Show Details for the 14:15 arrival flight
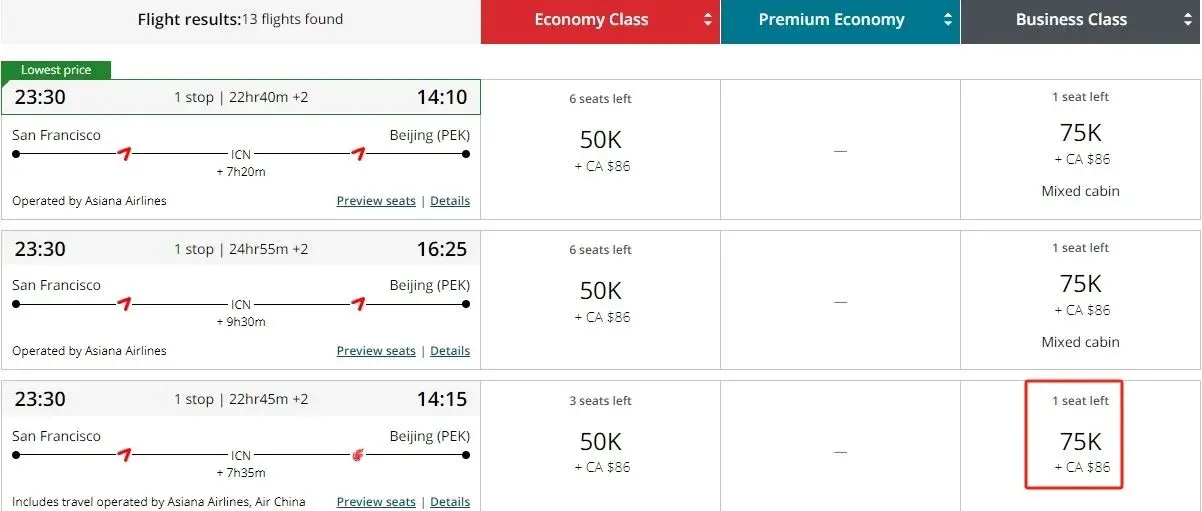This screenshot has width=1202, height=511. click(x=450, y=502)
